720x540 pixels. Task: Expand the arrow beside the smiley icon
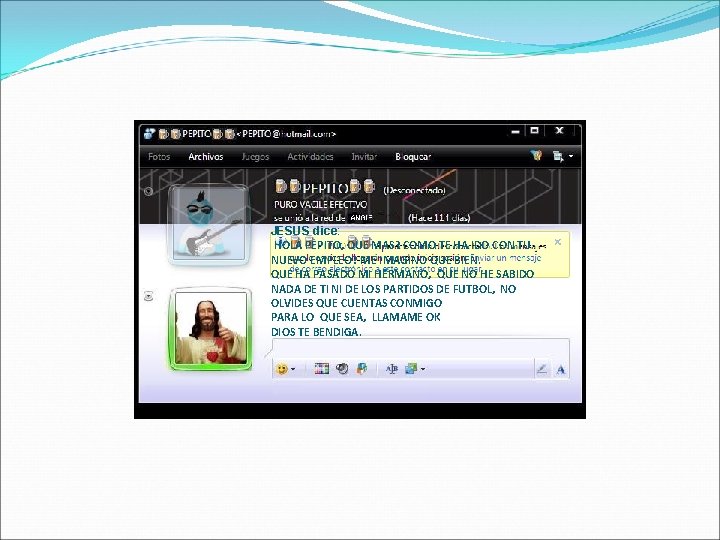pos(293,369)
